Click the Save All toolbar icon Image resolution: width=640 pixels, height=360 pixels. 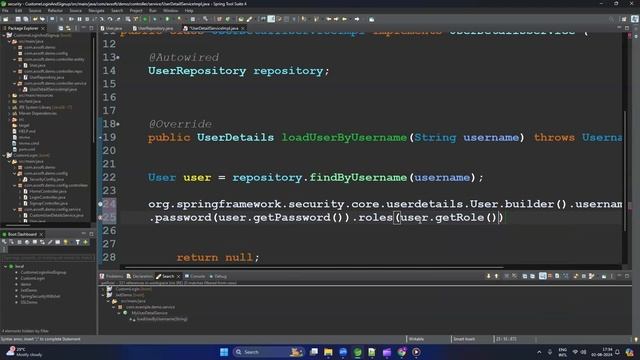point(25,19)
